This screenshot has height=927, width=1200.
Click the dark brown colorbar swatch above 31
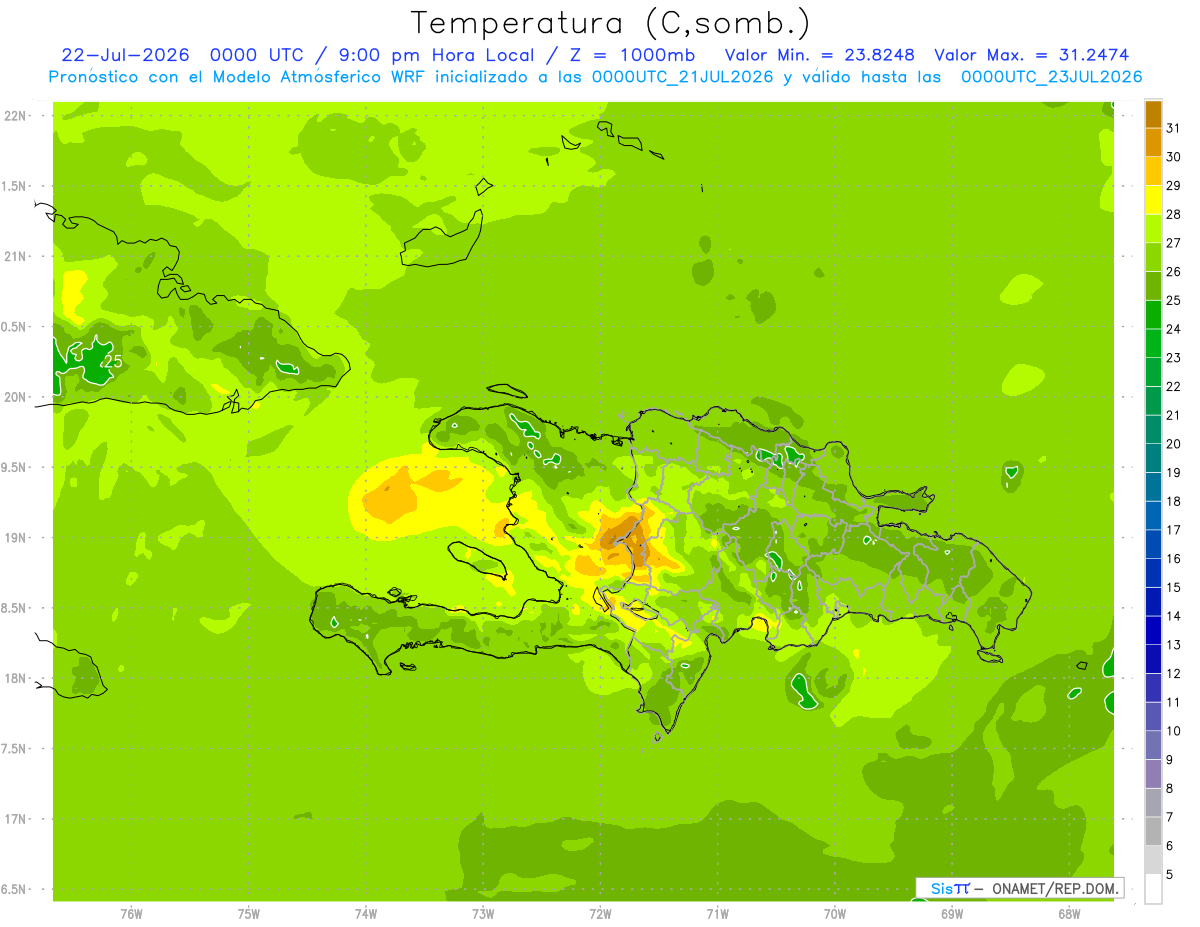coord(1153,115)
